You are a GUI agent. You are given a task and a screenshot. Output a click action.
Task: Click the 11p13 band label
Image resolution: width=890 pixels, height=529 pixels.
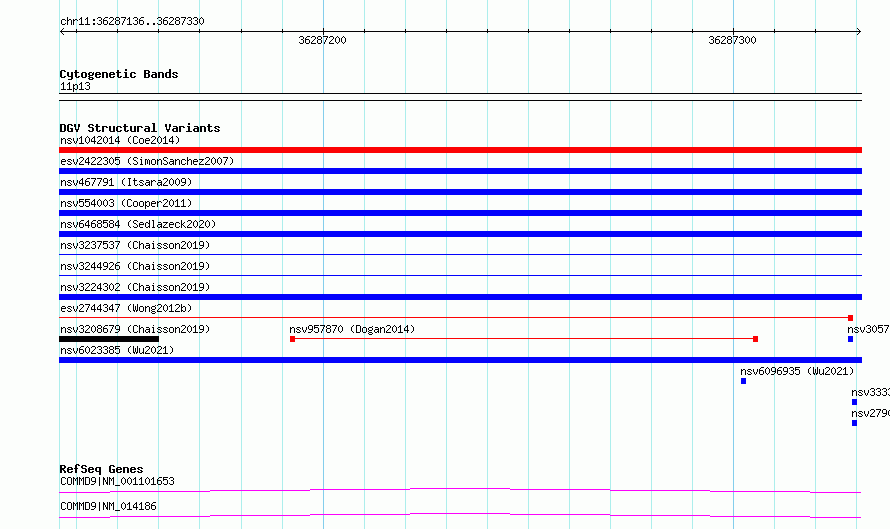pyautogui.click(x=75, y=86)
